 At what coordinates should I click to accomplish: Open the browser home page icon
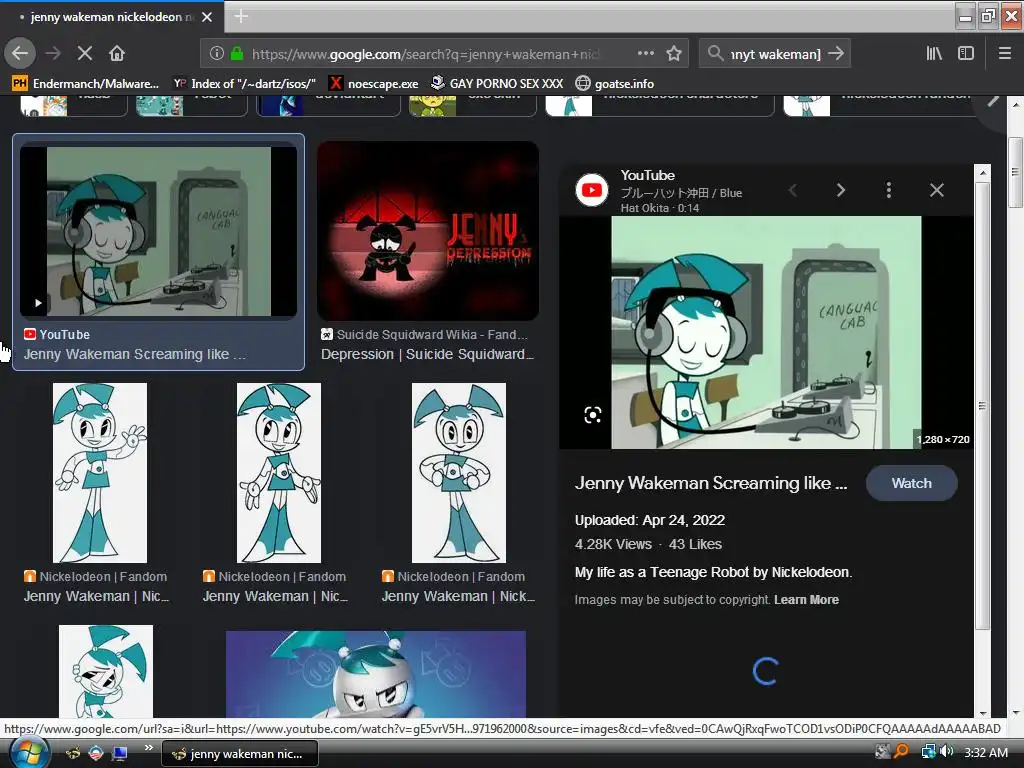pyautogui.click(x=117, y=54)
